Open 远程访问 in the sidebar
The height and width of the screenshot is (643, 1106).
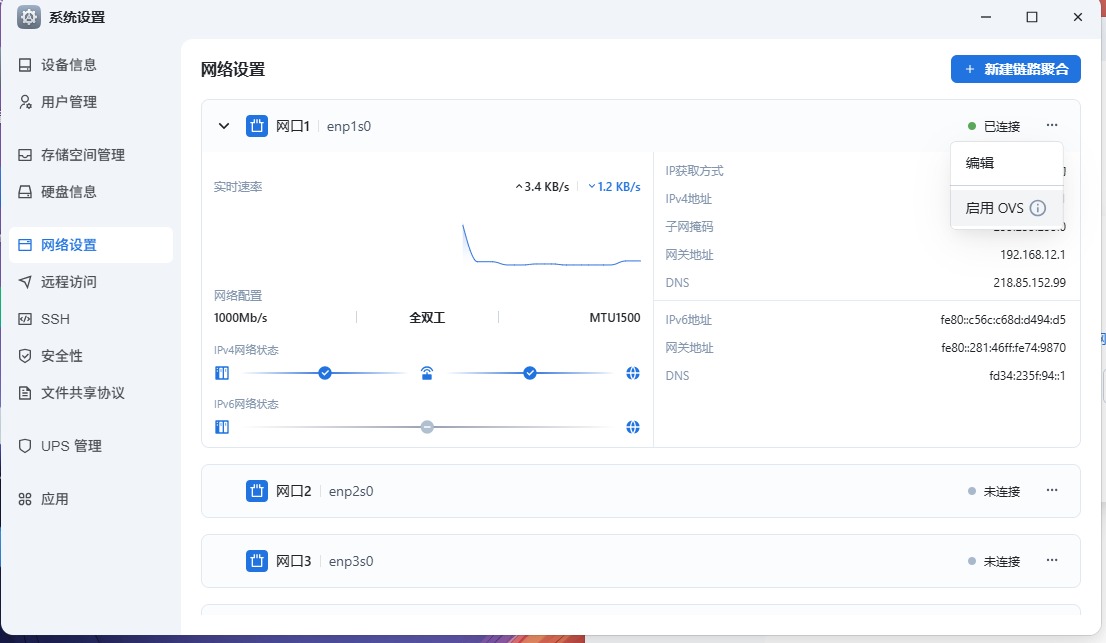pyautogui.click(x=69, y=282)
